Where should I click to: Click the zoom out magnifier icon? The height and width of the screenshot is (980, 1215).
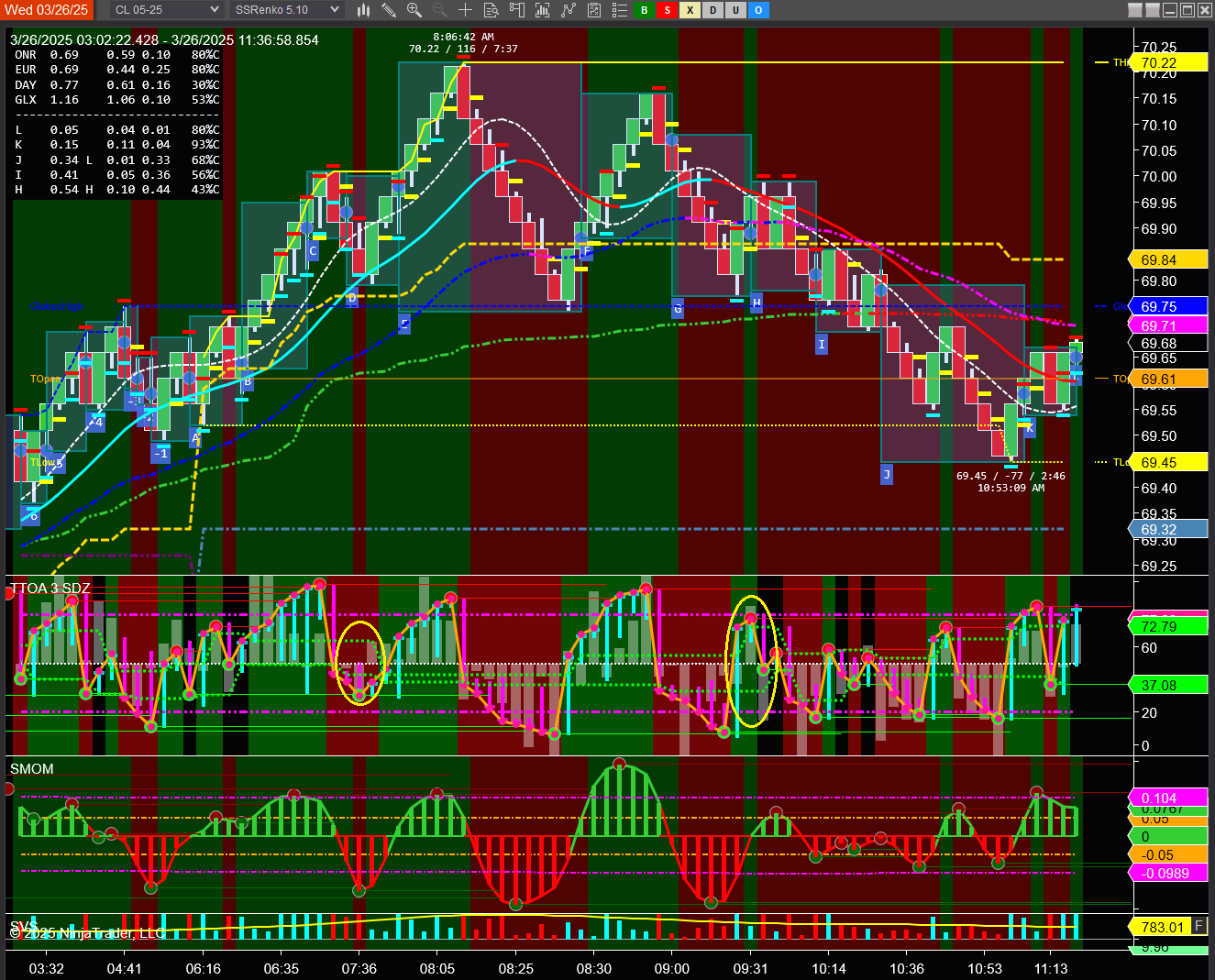(x=440, y=10)
